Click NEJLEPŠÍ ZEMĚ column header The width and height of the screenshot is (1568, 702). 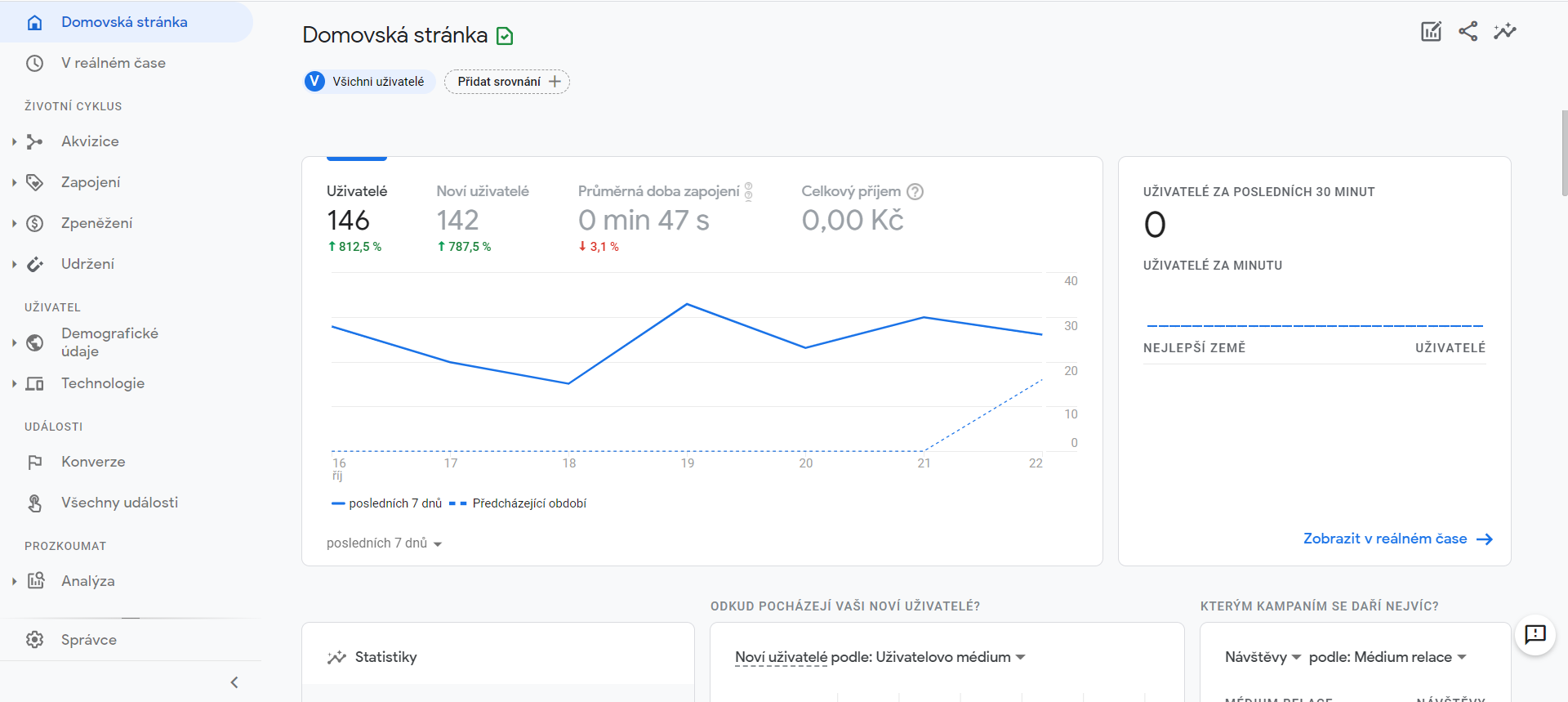pyautogui.click(x=1194, y=348)
